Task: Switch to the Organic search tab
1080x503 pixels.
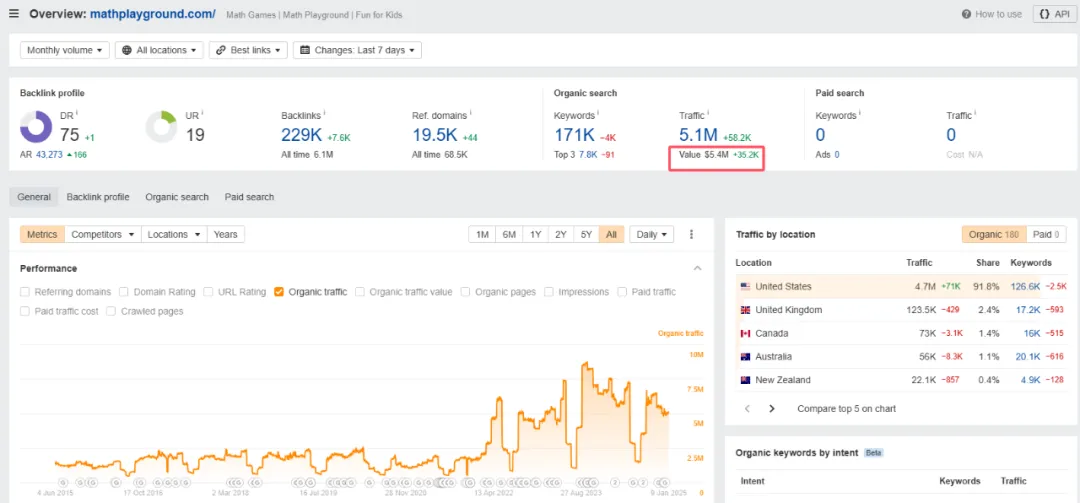Action: [177, 197]
